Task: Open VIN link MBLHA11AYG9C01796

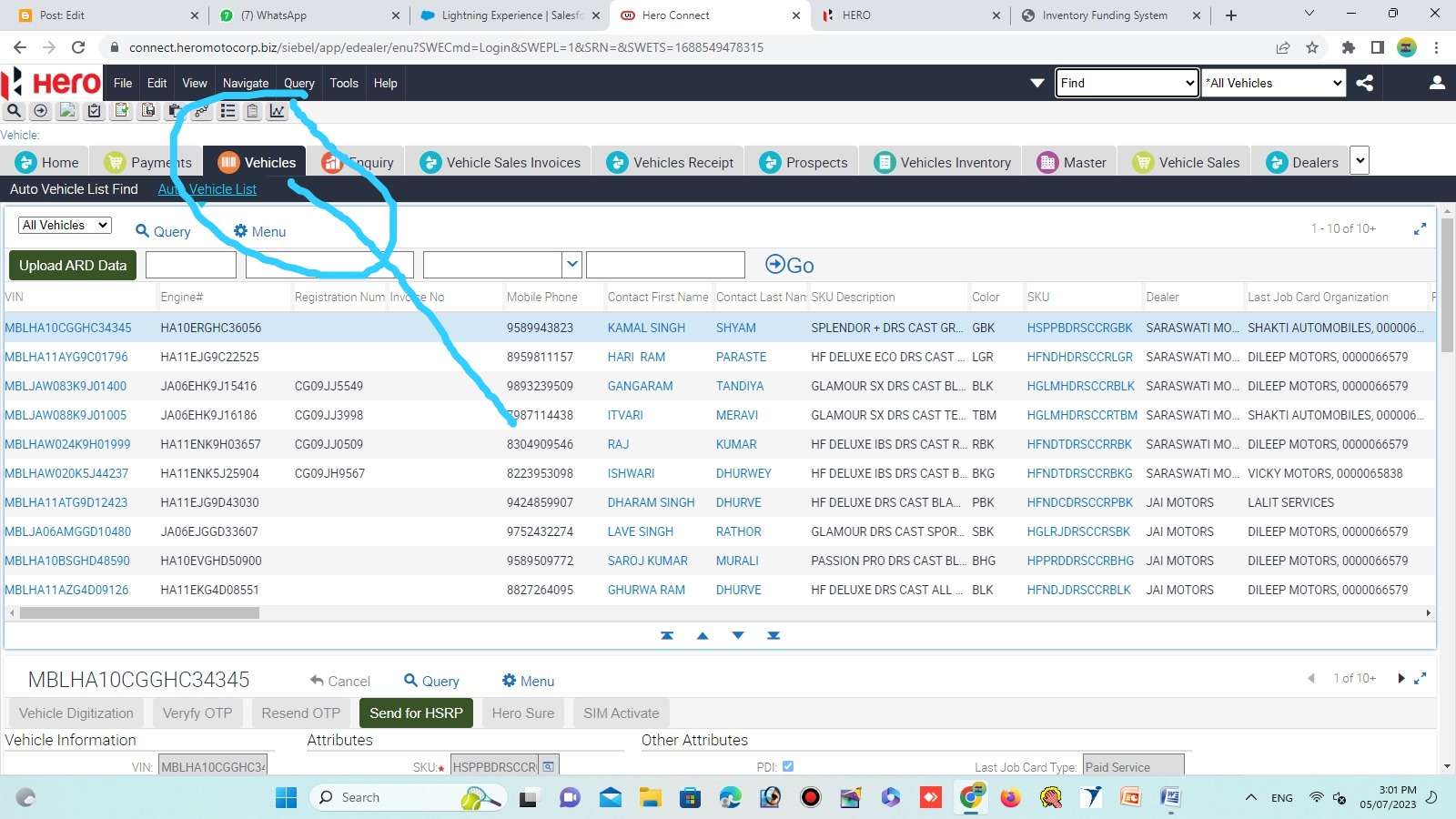Action: (66, 357)
